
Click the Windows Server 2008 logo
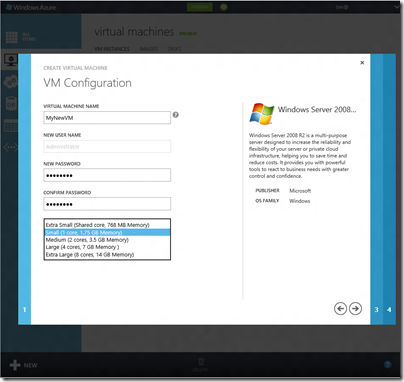[262, 114]
